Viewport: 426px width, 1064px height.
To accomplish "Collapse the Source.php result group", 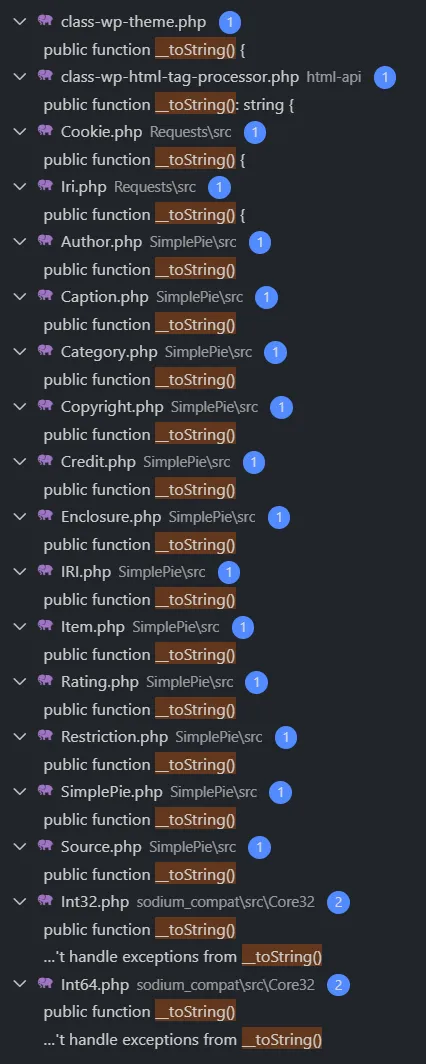I will pyautogui.click(x=20, y=846).
